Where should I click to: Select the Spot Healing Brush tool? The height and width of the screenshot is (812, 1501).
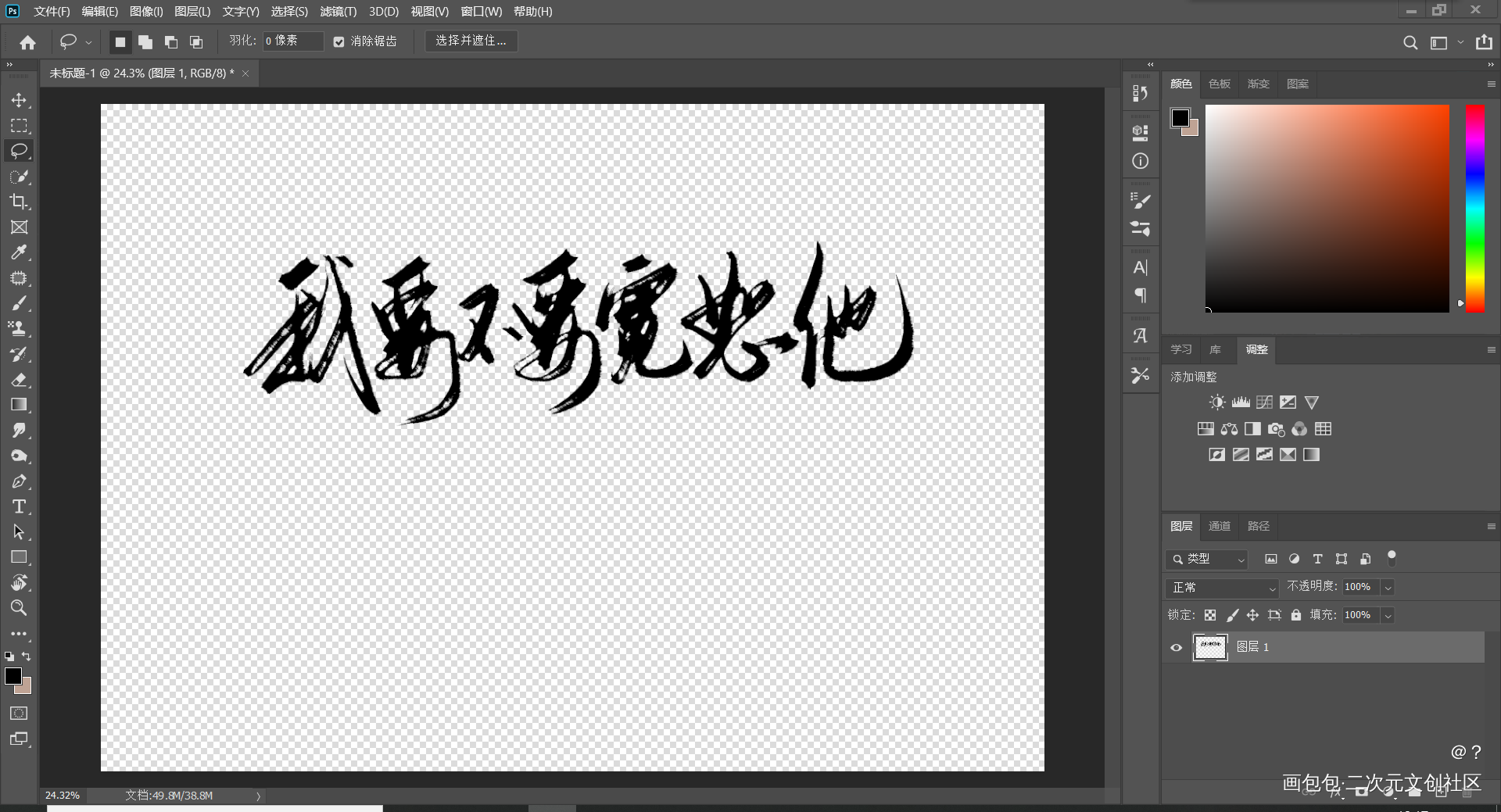19,278
